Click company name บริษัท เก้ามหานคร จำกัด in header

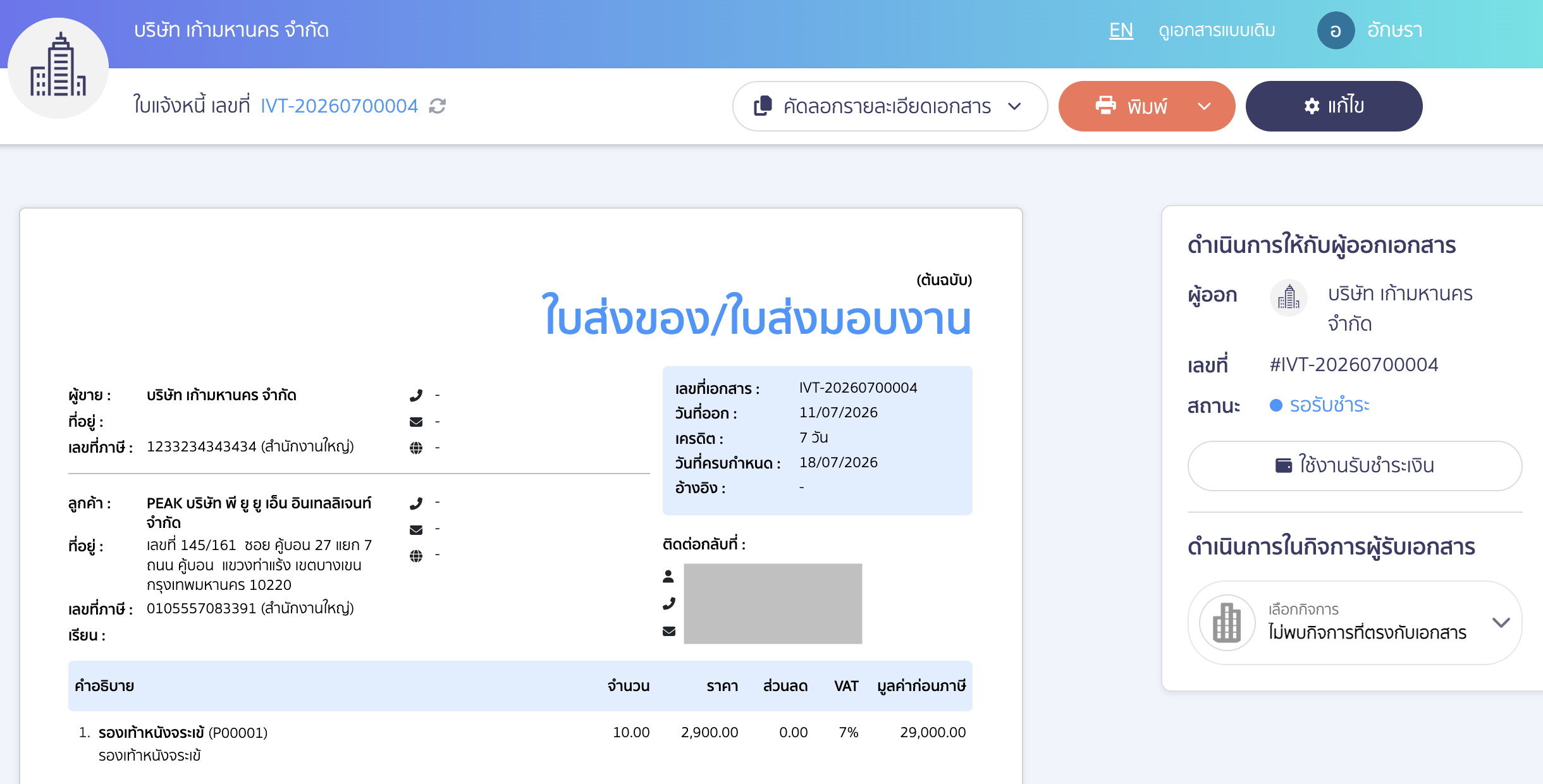231,30
